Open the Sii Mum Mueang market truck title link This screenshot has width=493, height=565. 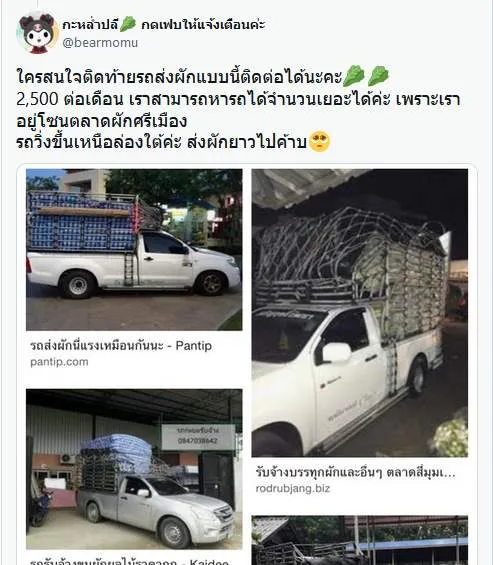pyautogui.click(x=355, y=472)
